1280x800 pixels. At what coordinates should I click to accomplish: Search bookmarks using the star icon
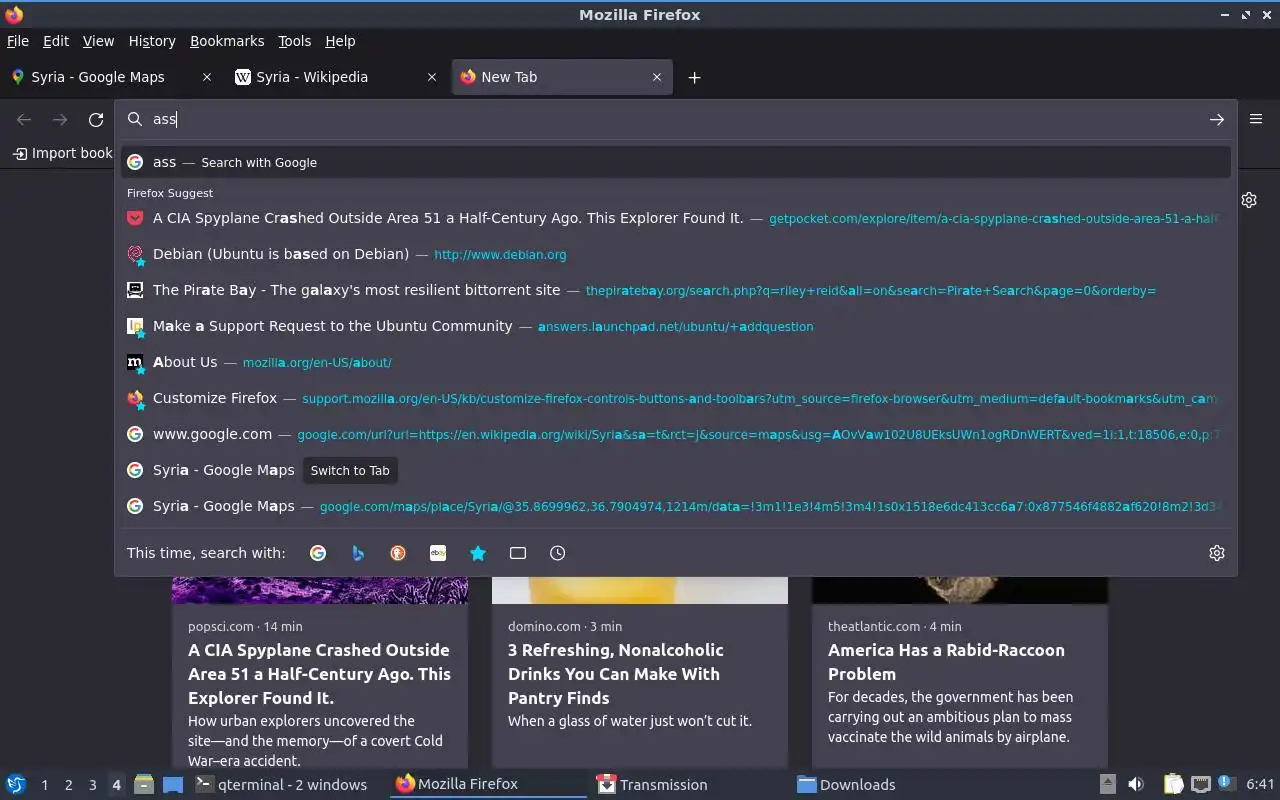click(x=478, y=553)
